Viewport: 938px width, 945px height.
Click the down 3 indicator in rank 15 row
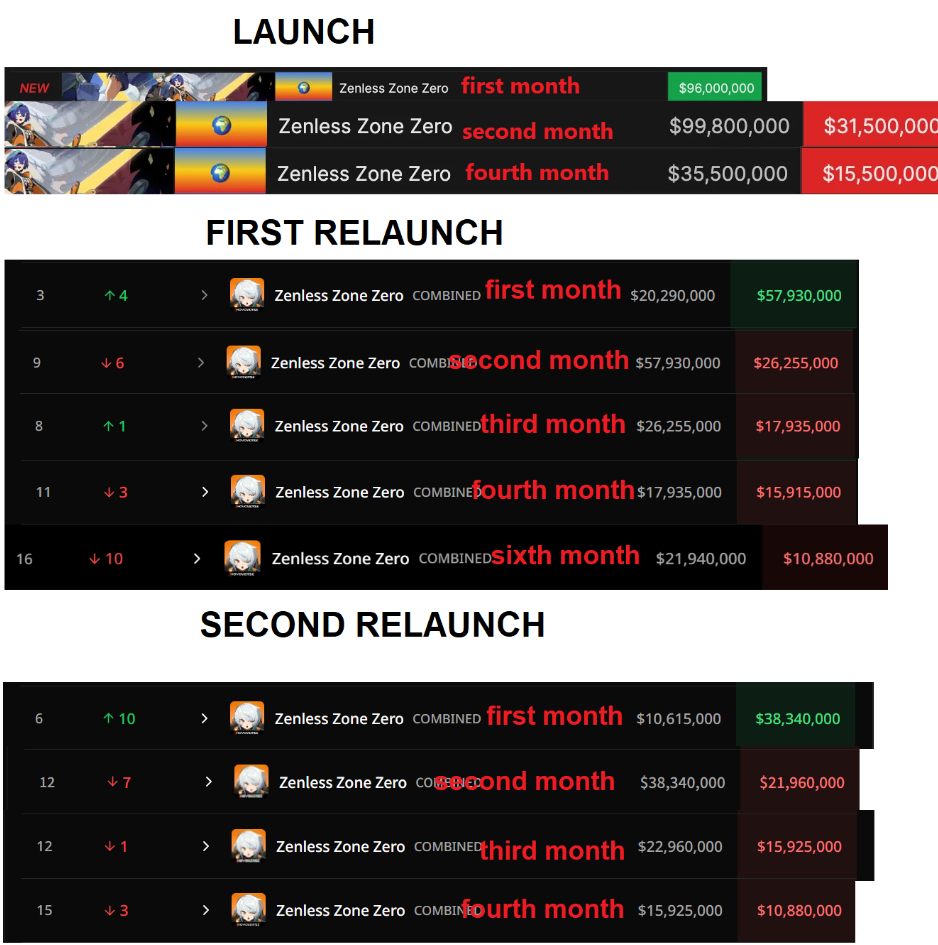click(116, 910)
